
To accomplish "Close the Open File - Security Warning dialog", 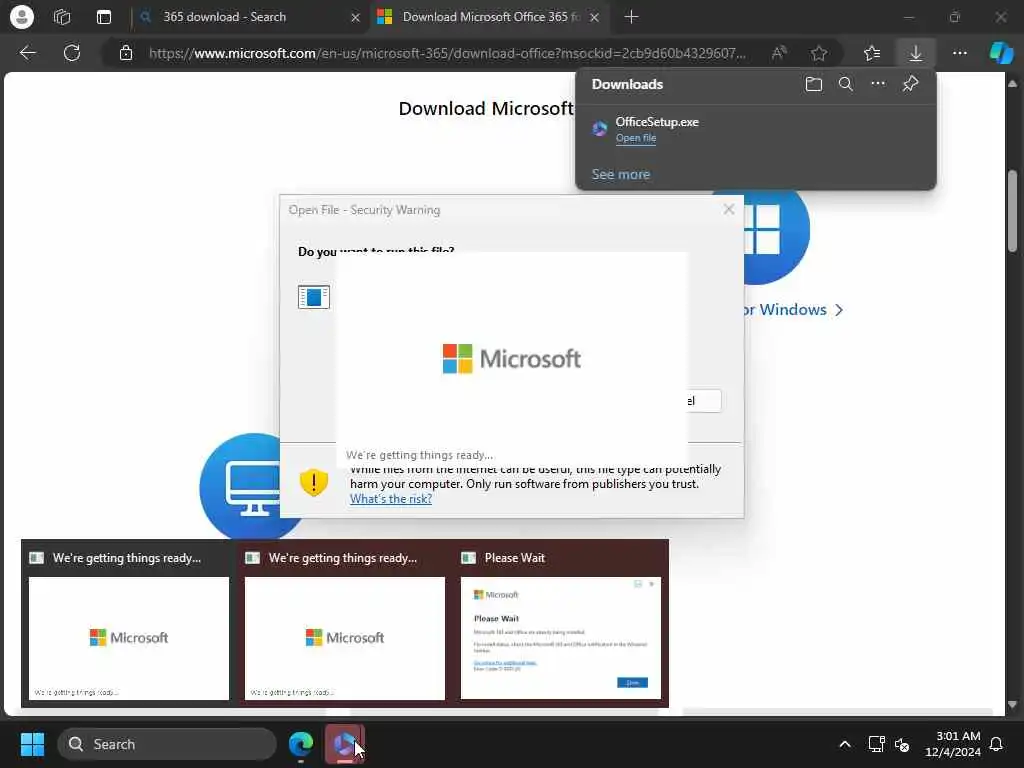I will click(729, 210).
